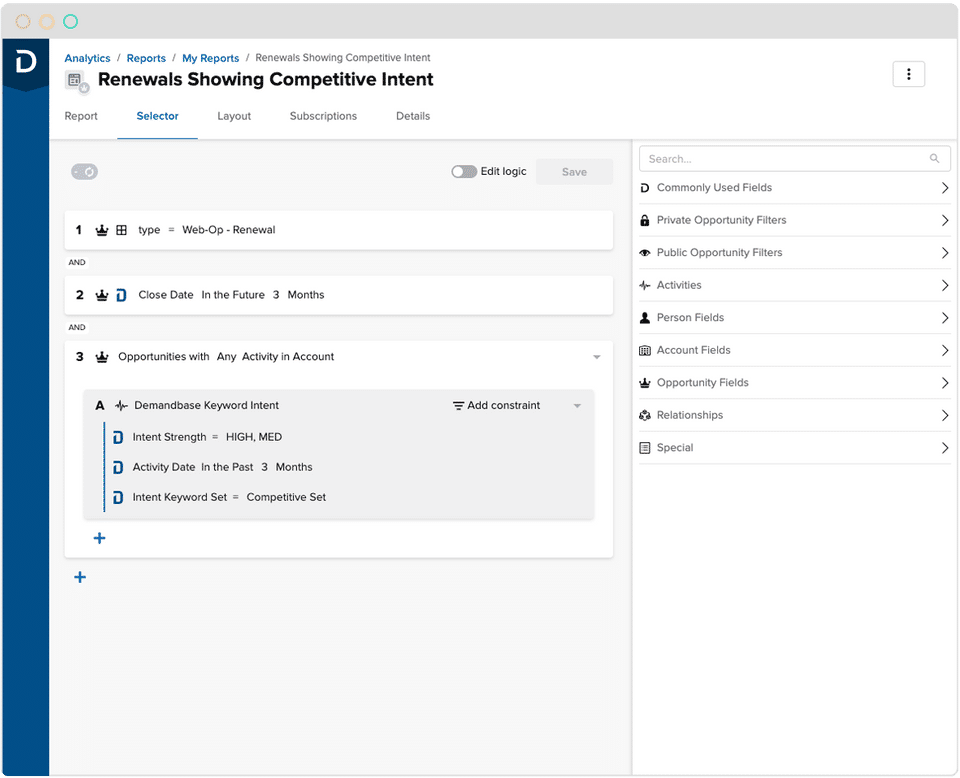Go to Reports breadcrumb link

pyautogui.click(x=146, y=58)
